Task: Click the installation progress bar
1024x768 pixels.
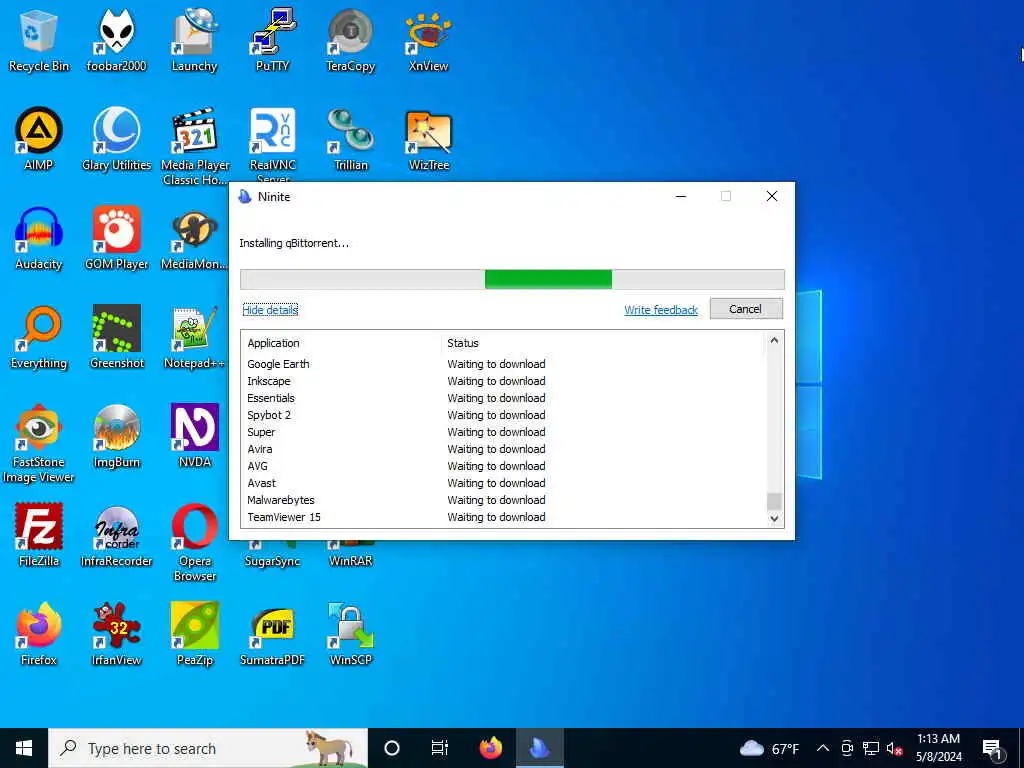Action: [x=512, y=280]
